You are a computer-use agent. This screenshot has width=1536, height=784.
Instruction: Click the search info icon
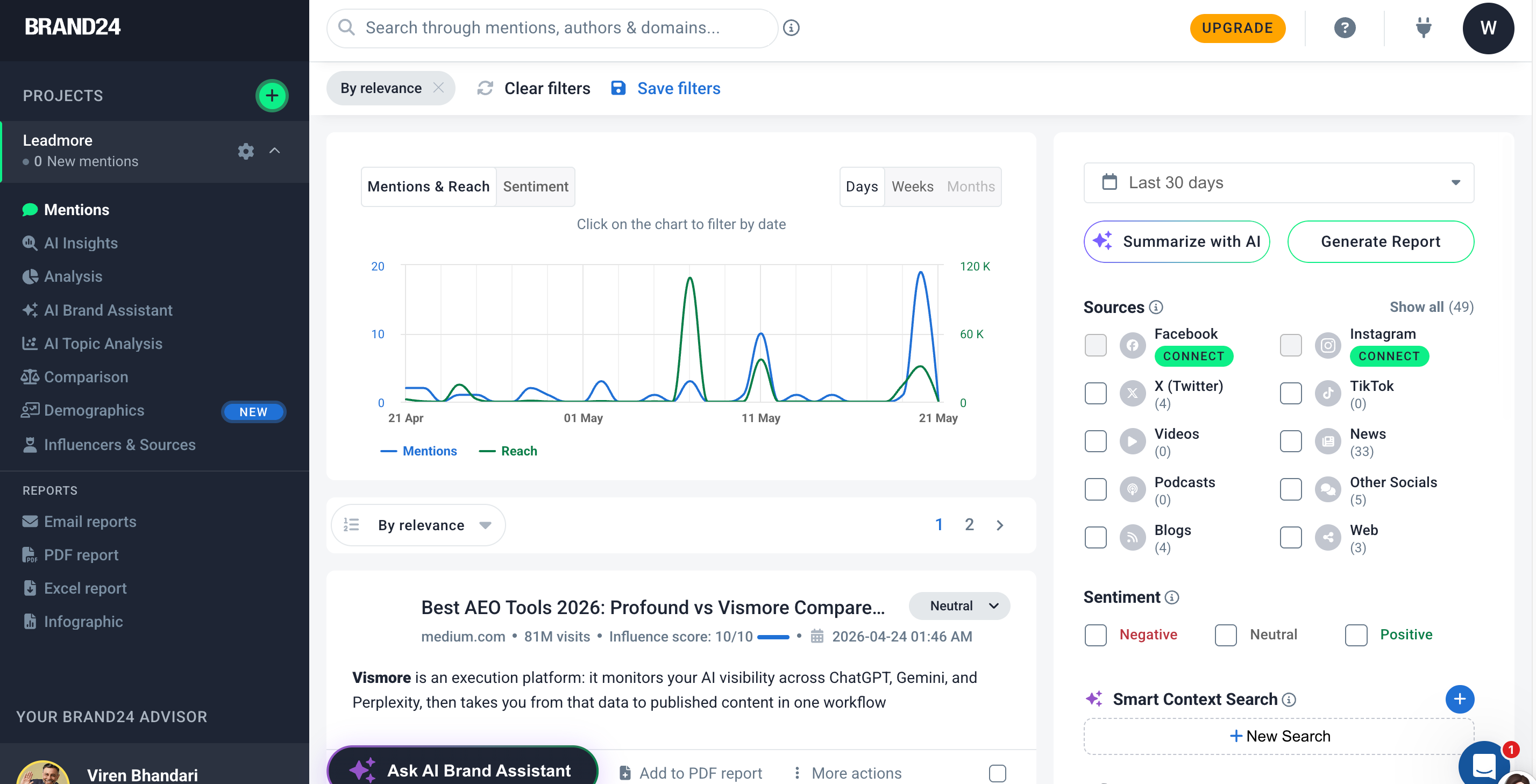791,27
